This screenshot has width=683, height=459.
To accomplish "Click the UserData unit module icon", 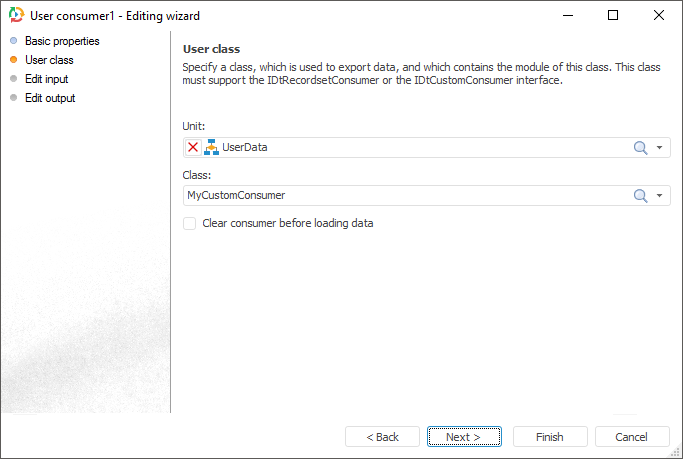I will coord(211,147).
